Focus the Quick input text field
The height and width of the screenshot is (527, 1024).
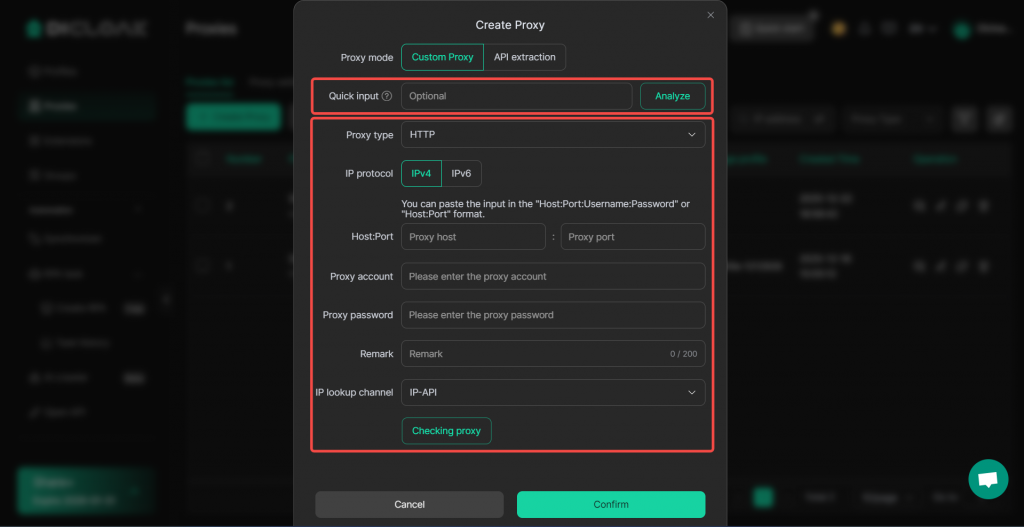click(x=516, y=96)
